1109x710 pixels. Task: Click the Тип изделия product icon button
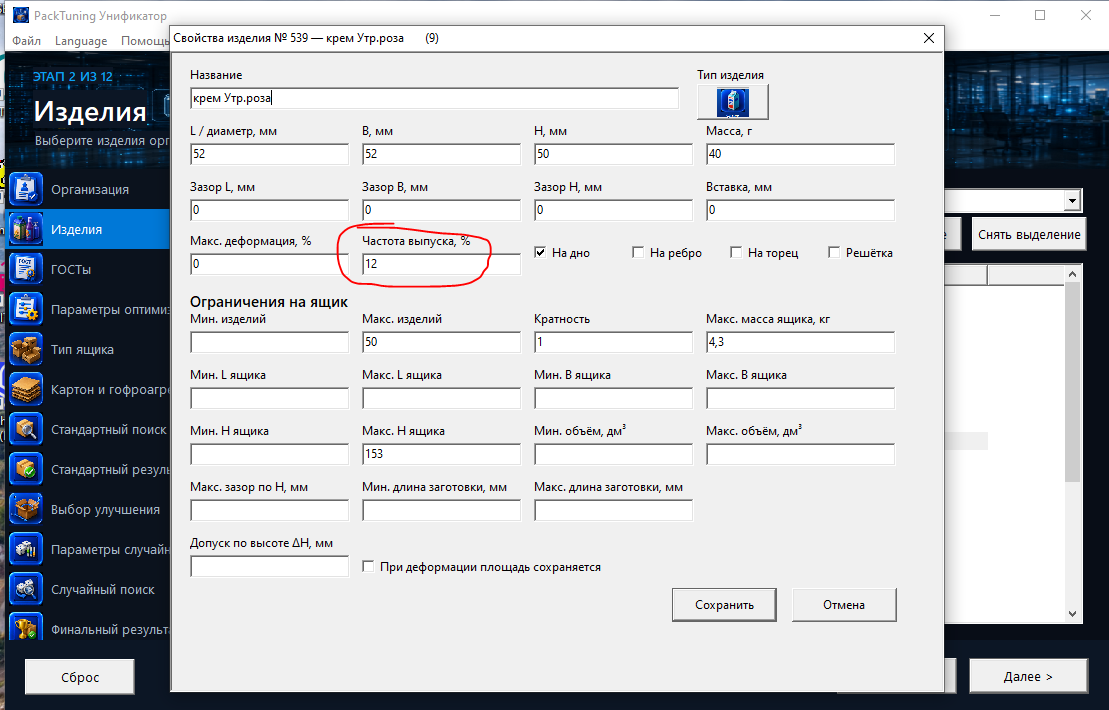tap(733, 103)
